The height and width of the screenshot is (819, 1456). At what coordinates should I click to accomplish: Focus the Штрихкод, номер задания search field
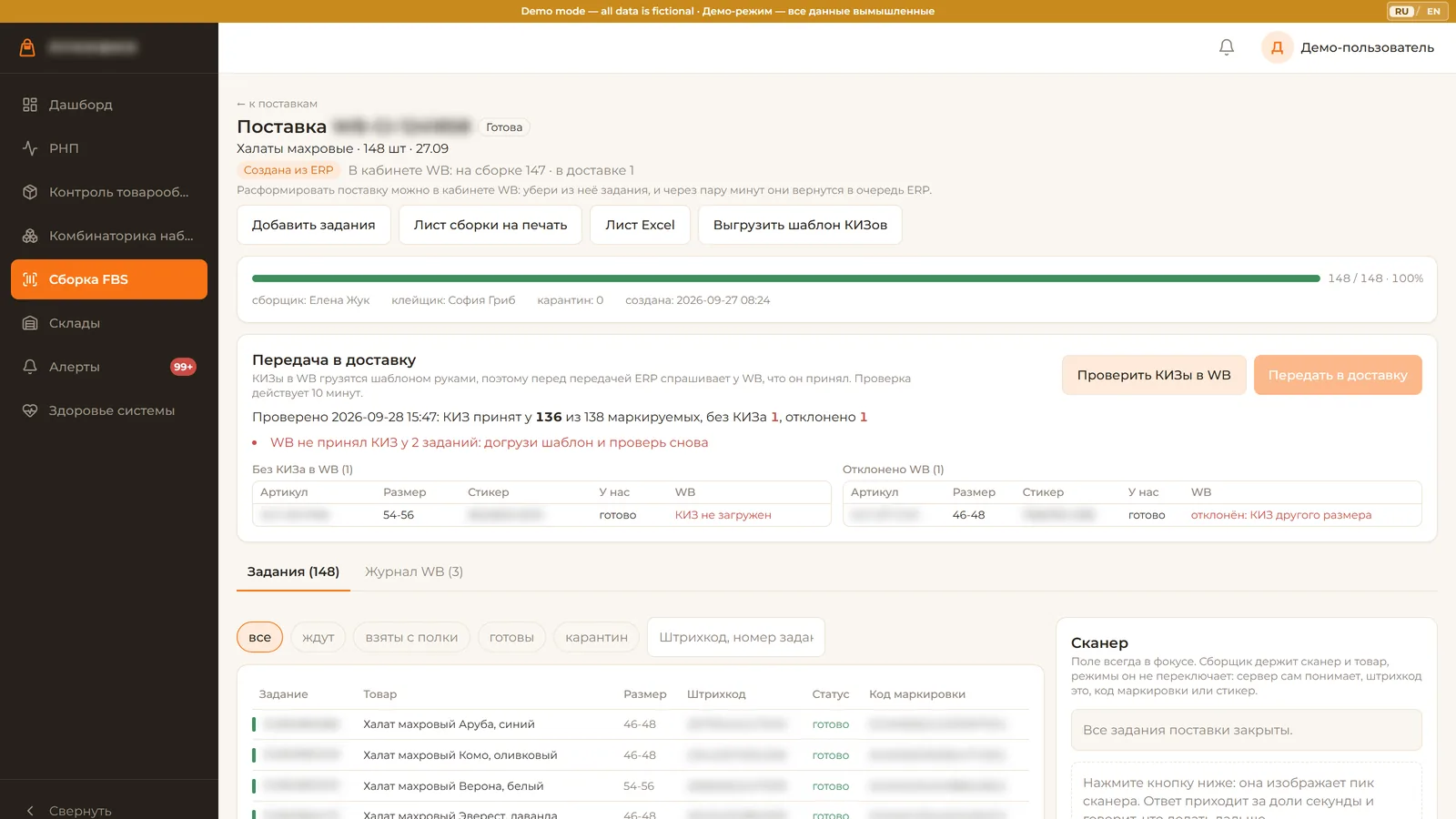pyautogui.click(x=736, y=637)
